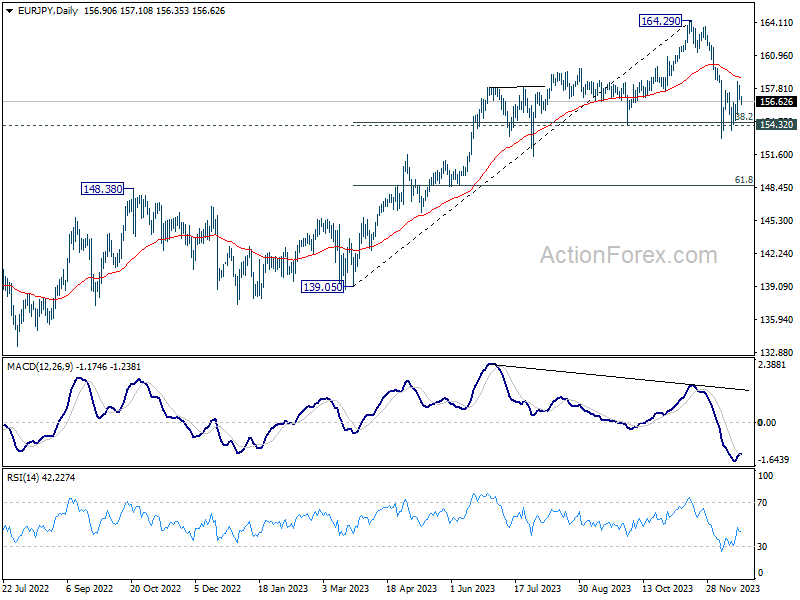The image size is (800, 600).
Task: Select the current price tag 156.626
Action: [x=776, y=102]
